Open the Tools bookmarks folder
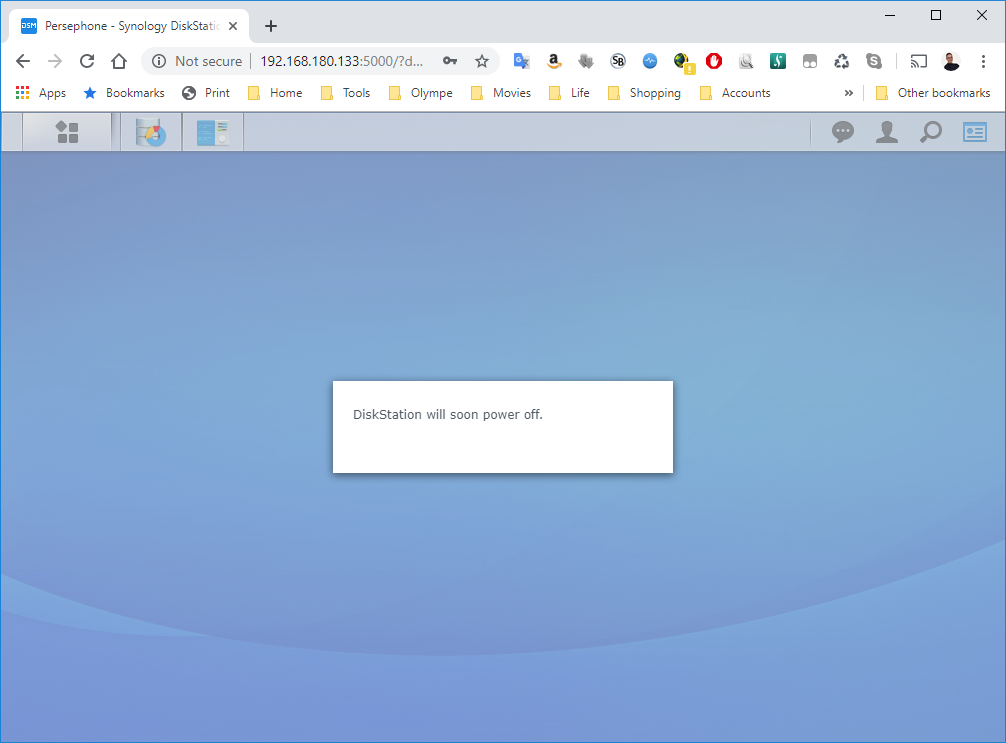1006x743 pixels. [346, 93]
